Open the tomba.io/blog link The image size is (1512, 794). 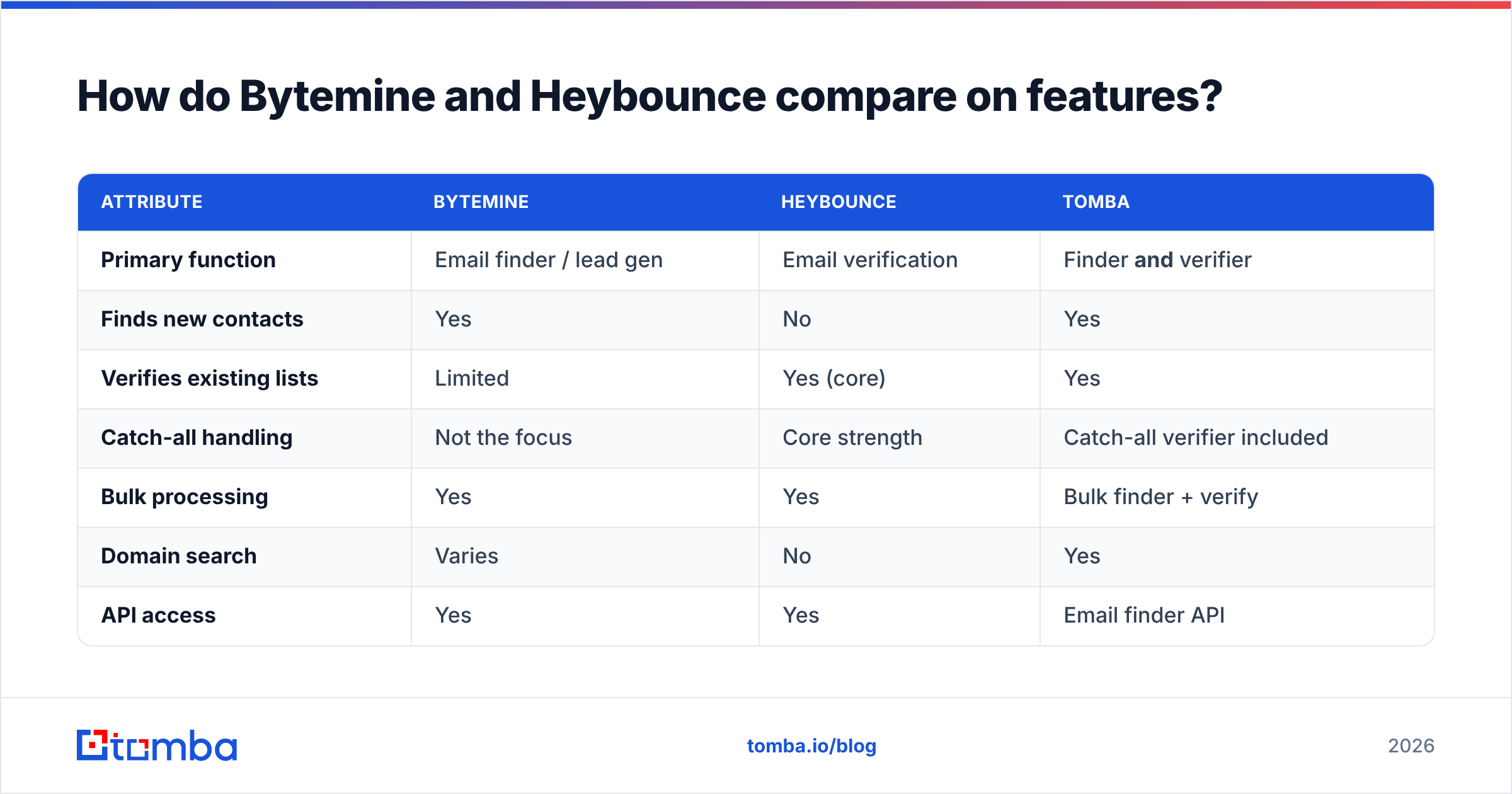pos(811,746)
